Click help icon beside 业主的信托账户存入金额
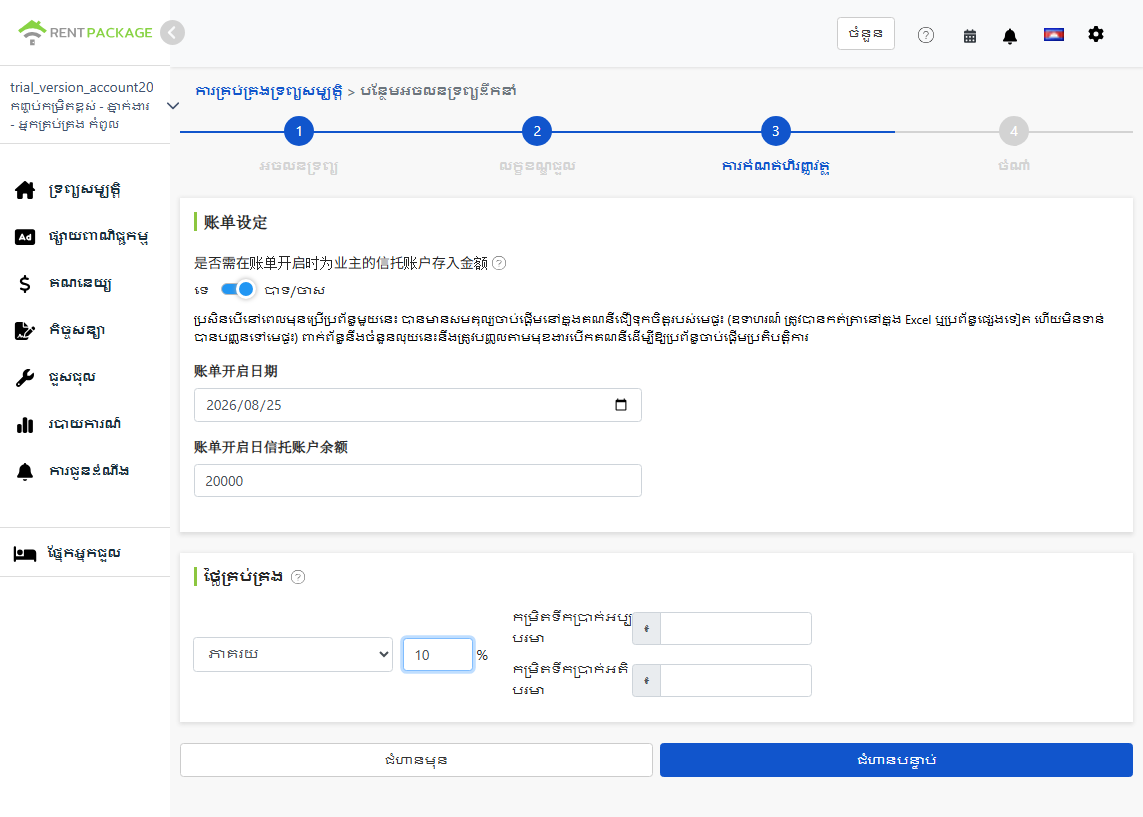This screenshot has width=1143, height=817. (499, 263)
